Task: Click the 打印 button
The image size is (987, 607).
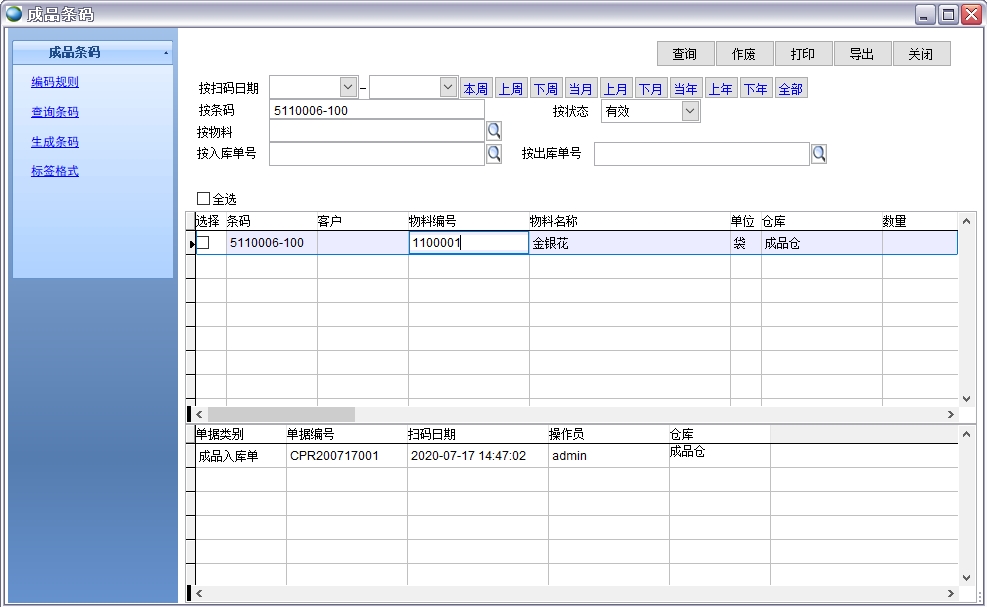Action: [x=802, y=54]
